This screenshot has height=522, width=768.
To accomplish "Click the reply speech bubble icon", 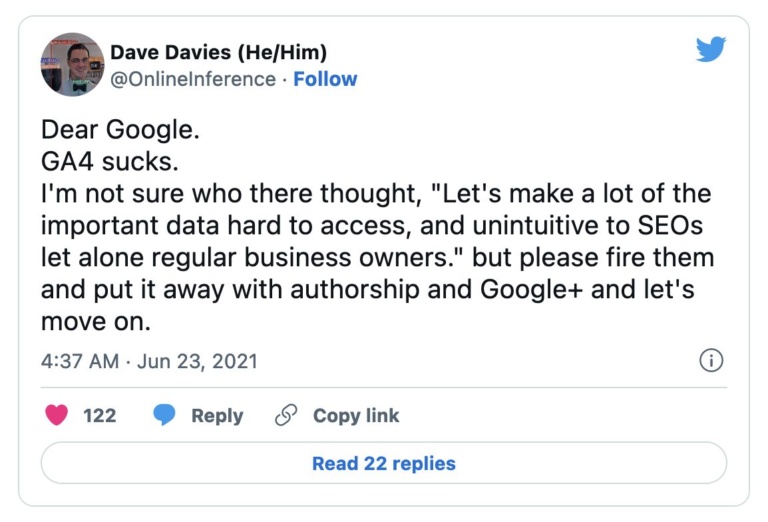I will 164,415.
